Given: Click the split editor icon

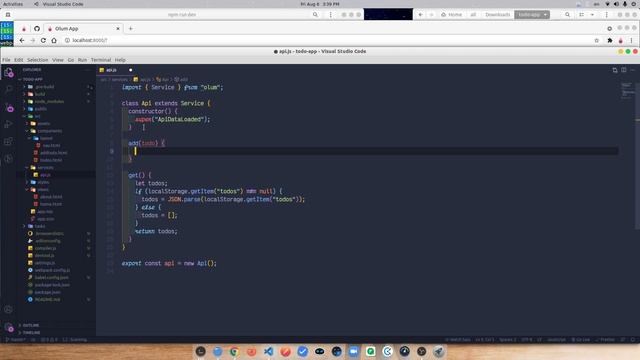Looking at the screenshot, I should pyautogui.click(x=624, y=70).
